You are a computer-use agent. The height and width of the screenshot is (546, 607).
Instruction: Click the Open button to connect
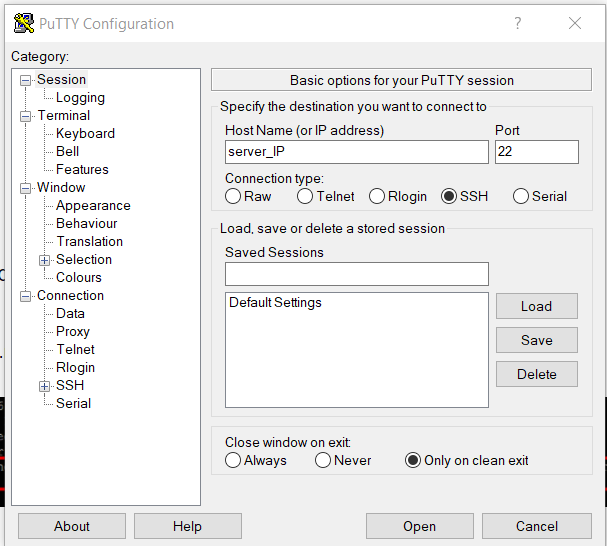419,526
